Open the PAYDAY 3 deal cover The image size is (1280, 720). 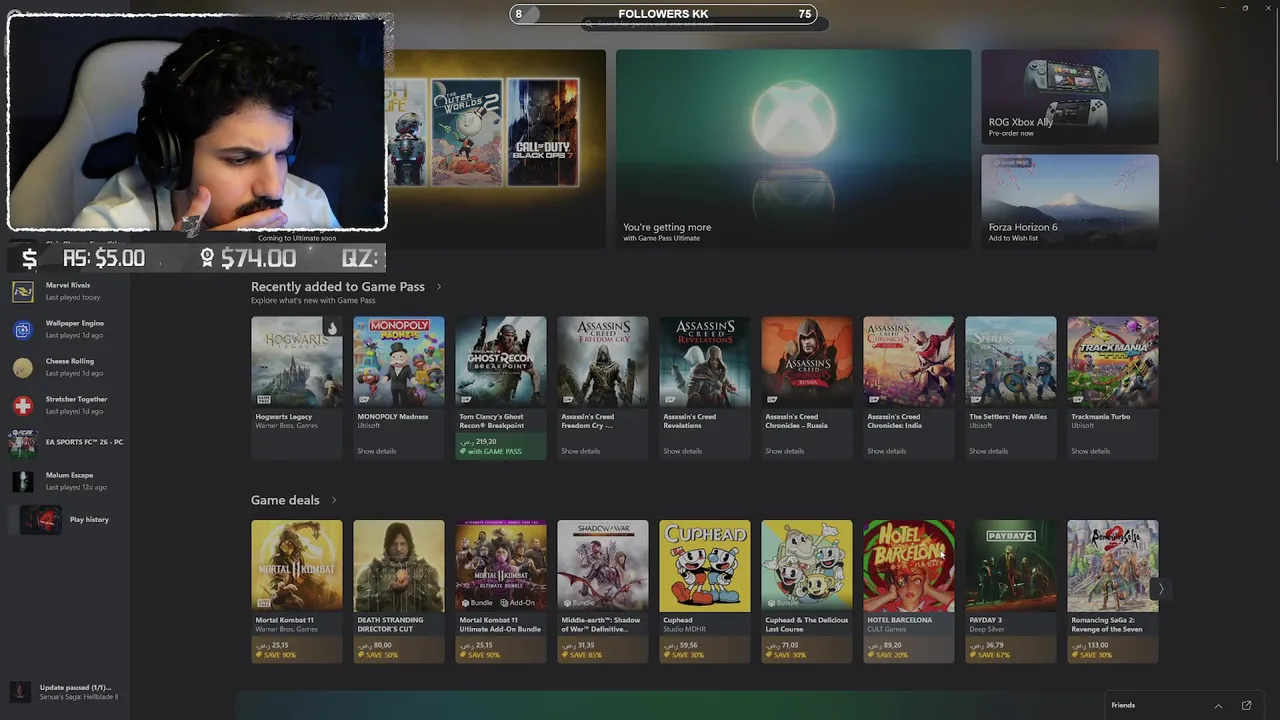pyautogui.click(x=1011, y=565)
